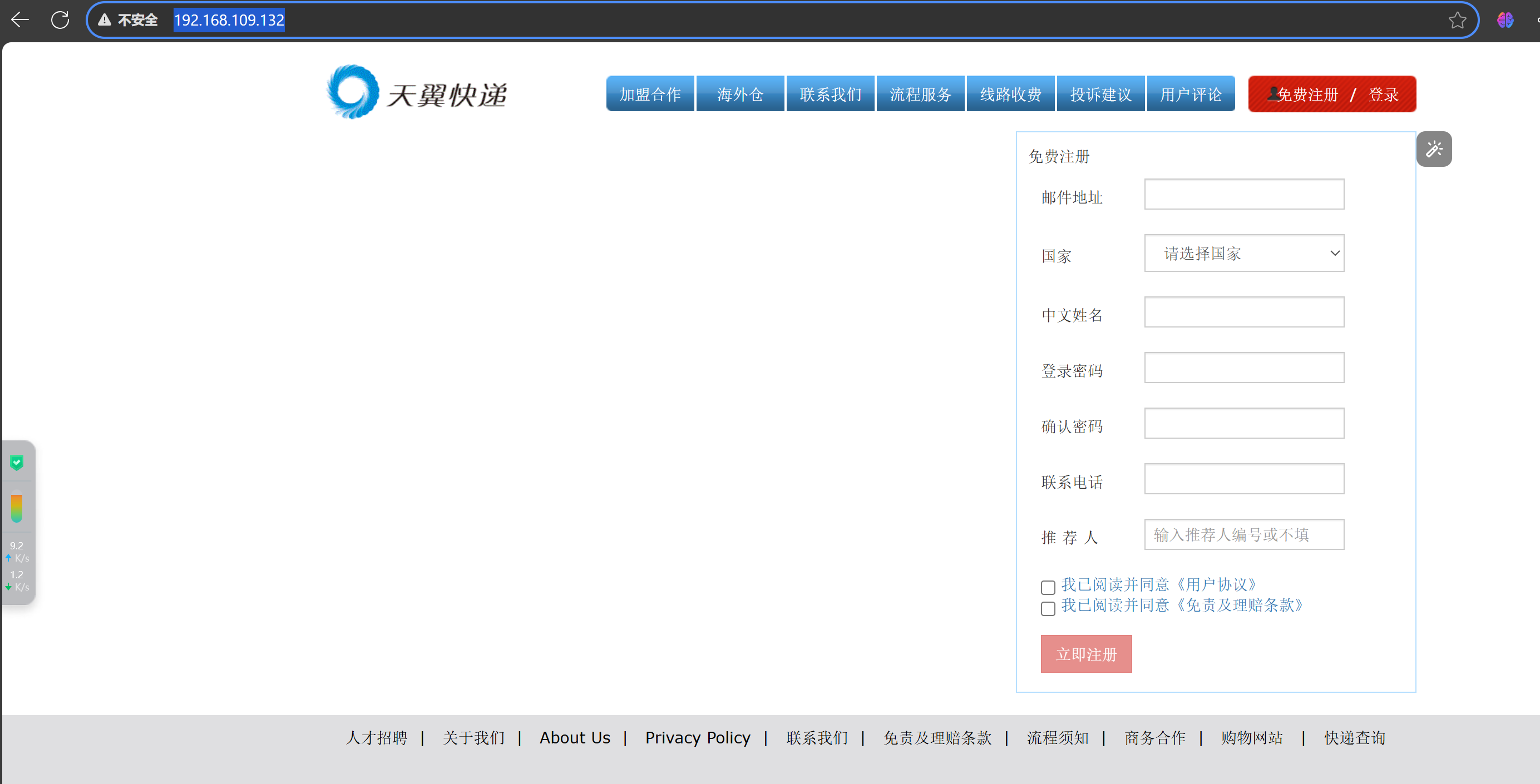This screenshot has width=1540, height=784.
Task: Reload the page with refresh icon
Action: point(60,19)
